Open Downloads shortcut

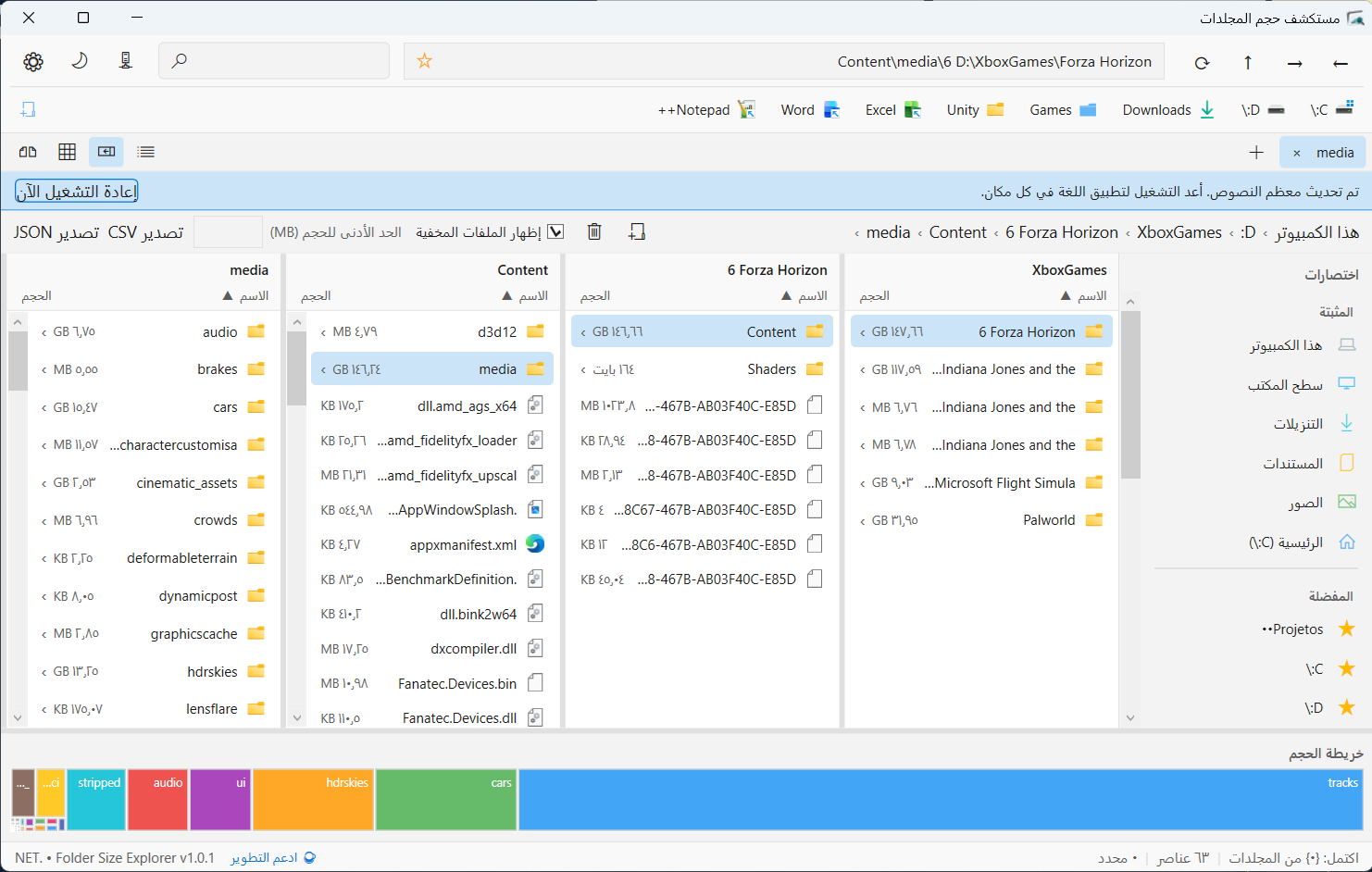point(1168,110)
